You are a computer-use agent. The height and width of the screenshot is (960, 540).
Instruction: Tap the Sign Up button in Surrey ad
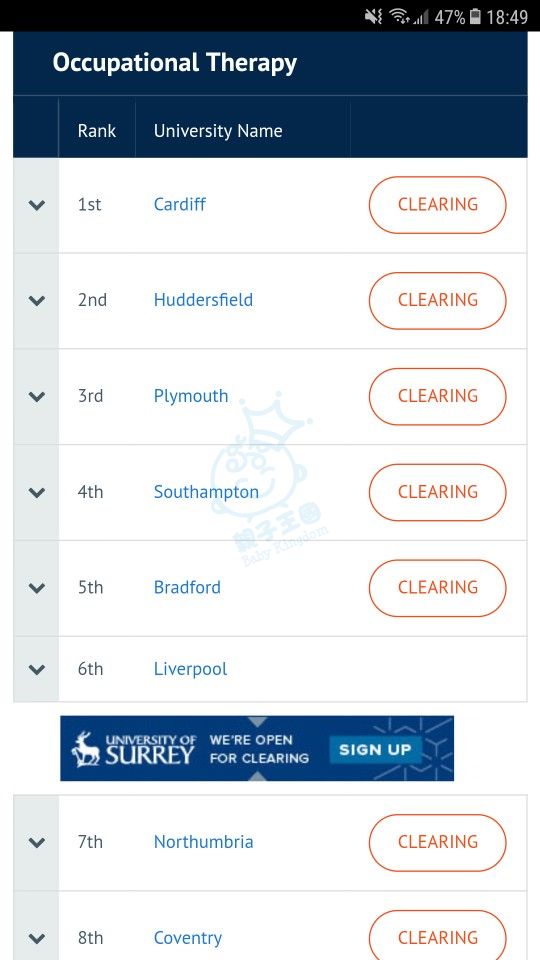click(375, 749)
